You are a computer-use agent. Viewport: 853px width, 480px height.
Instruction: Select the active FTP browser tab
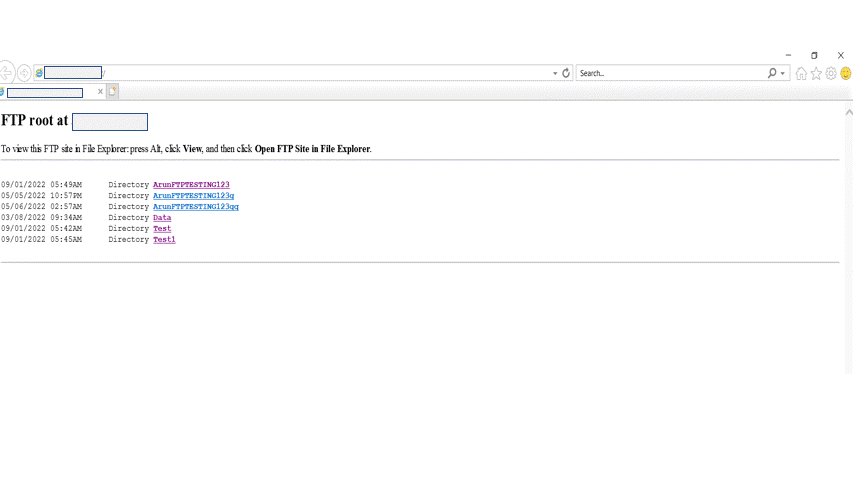pos(45,92)
